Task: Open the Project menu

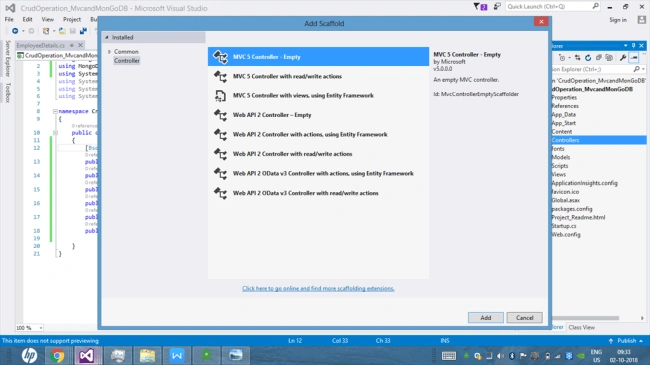Action: [72, 19]
